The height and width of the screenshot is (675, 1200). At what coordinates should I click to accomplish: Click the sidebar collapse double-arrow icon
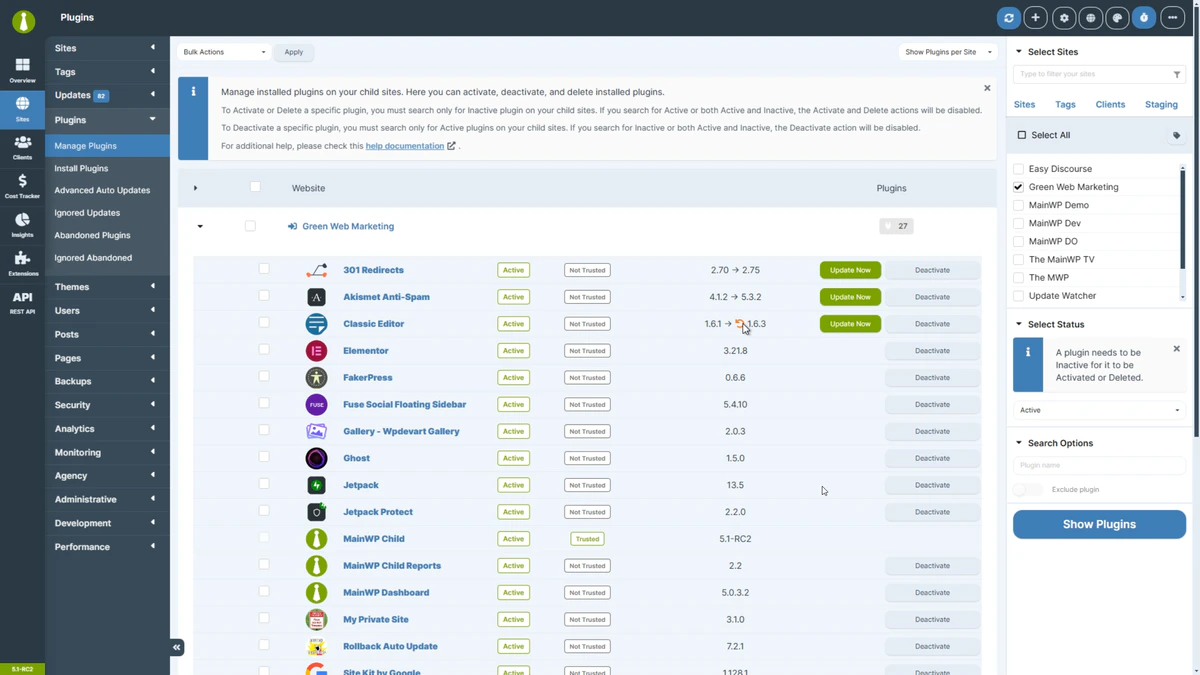(176, 648)
